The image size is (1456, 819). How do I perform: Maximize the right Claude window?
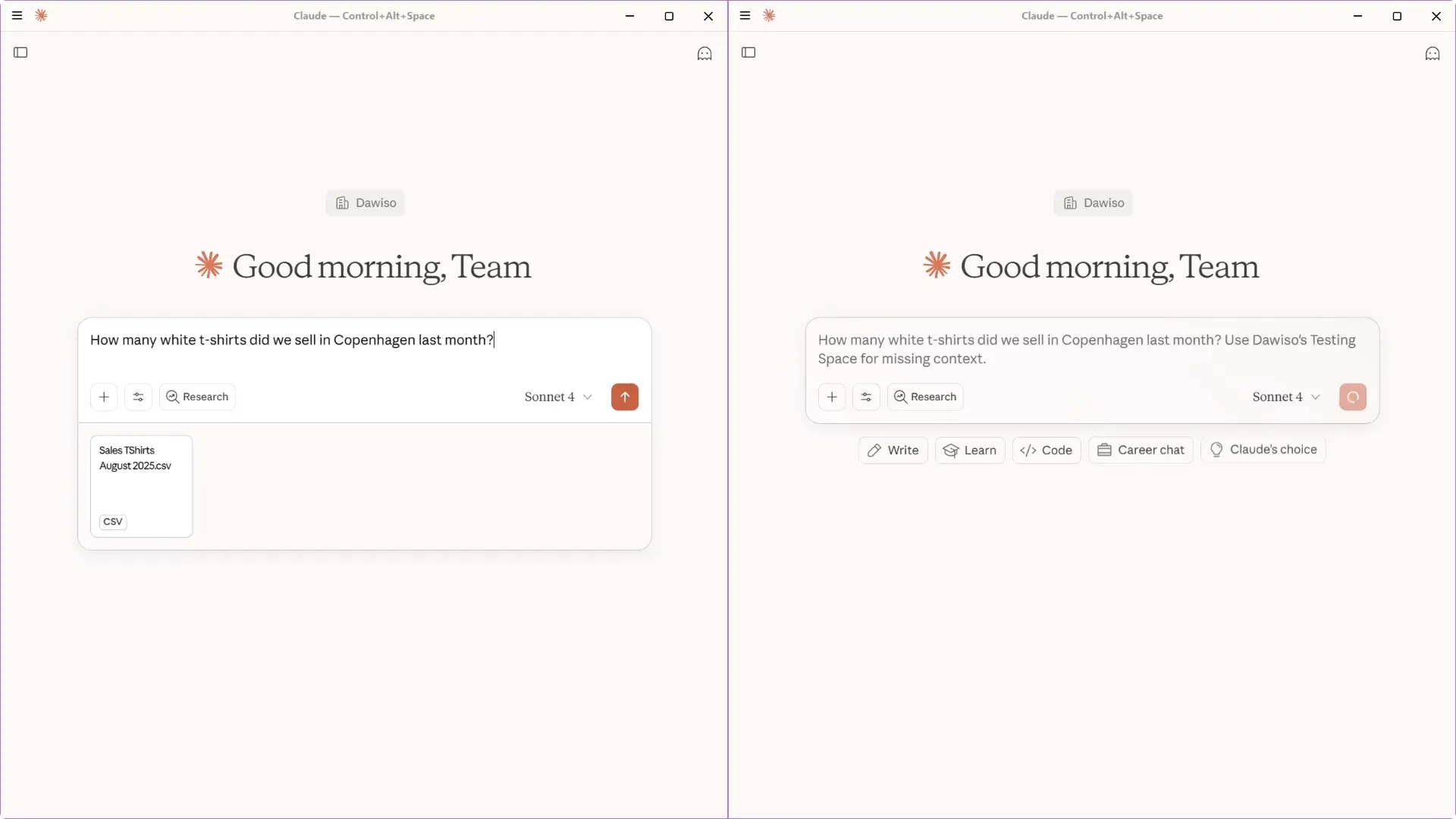pyautogui.click(x=1397, y=16)
